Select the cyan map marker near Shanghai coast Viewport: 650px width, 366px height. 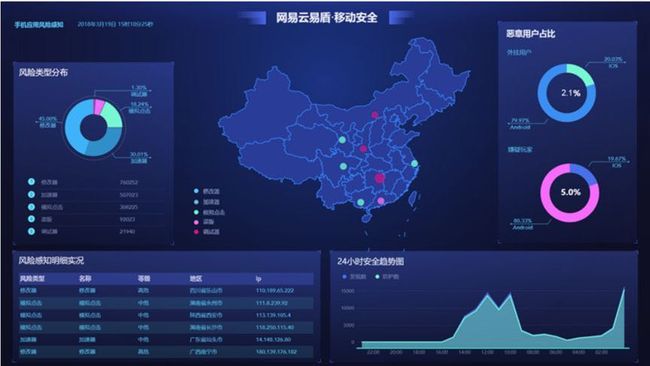[415, 164]
